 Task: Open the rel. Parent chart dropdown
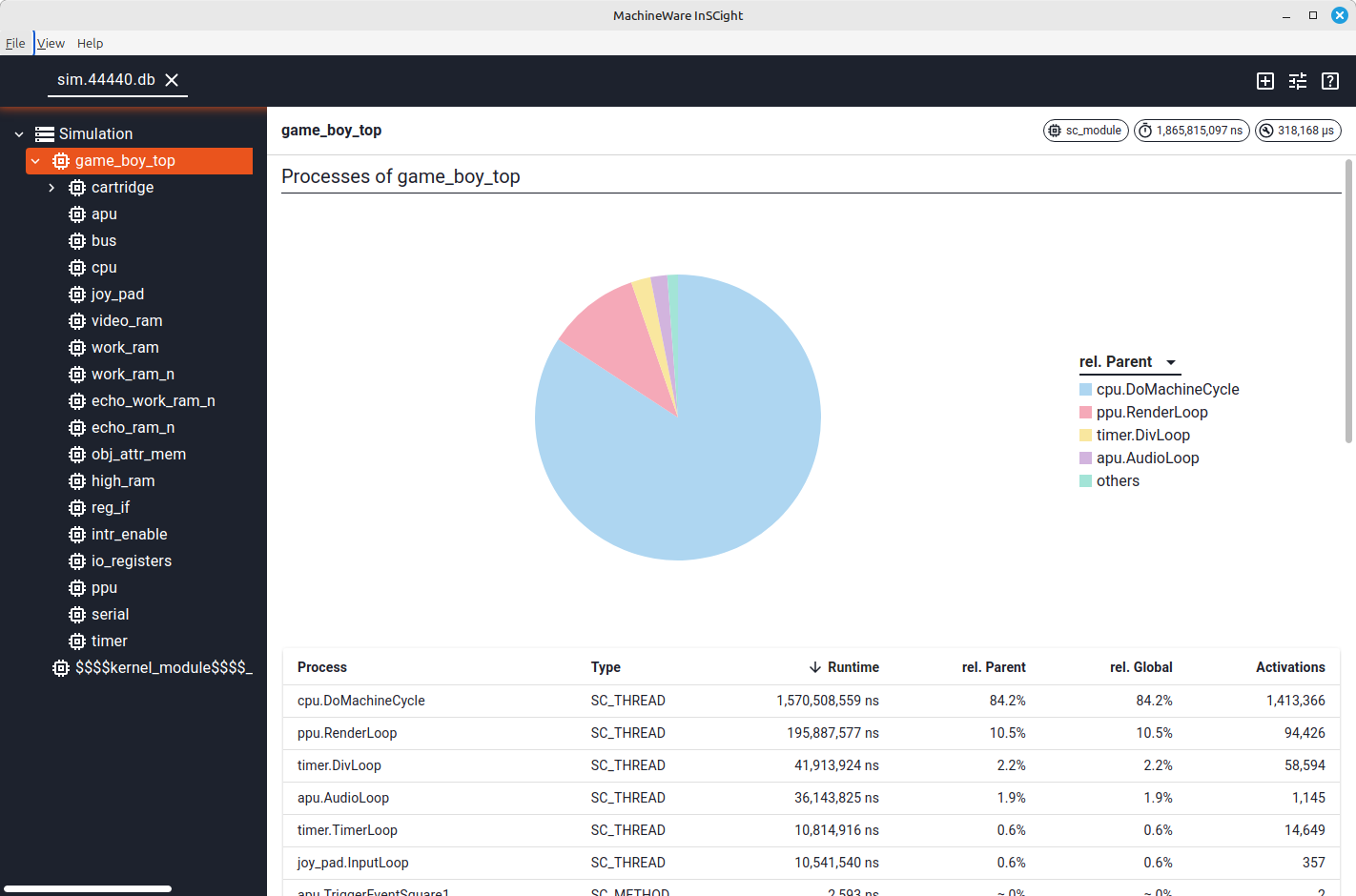pyautogui.click(x=1130, y=362)
